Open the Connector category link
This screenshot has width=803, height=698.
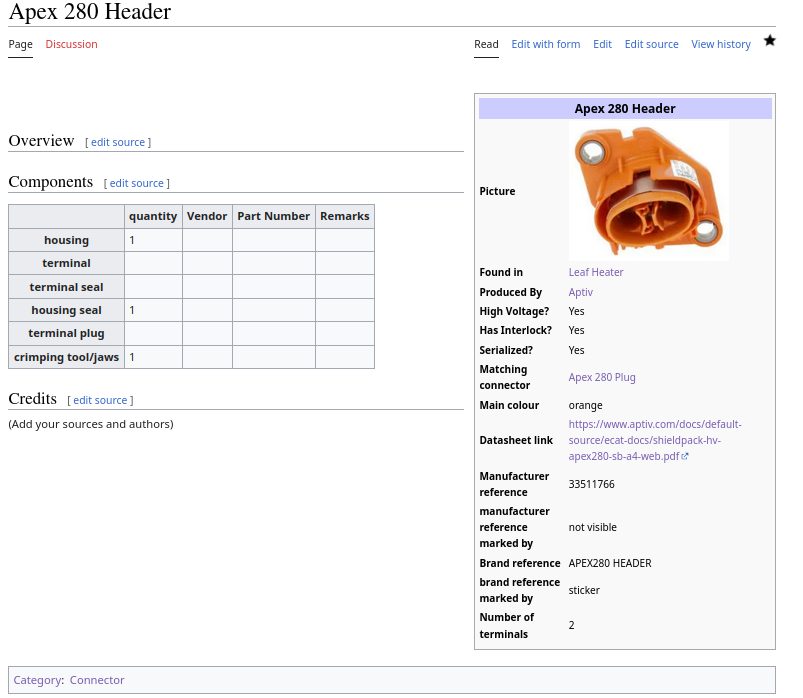pos(97,680)
